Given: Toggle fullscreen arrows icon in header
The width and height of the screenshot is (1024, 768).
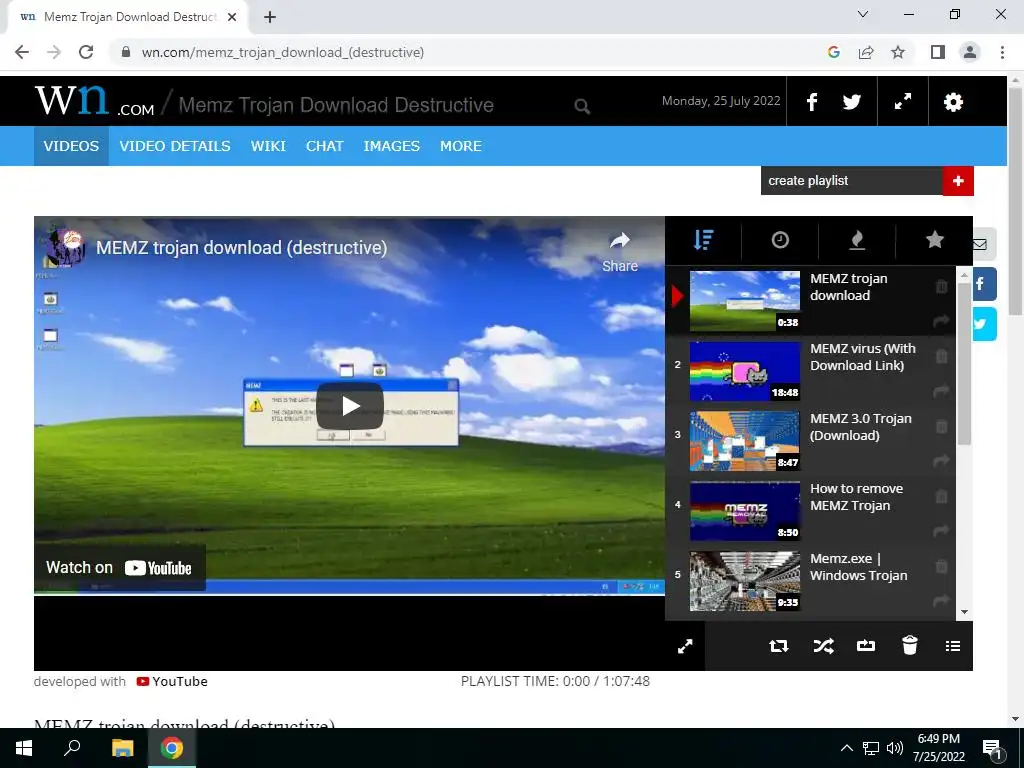Looking at the screenshot, I should click(903, 102).
